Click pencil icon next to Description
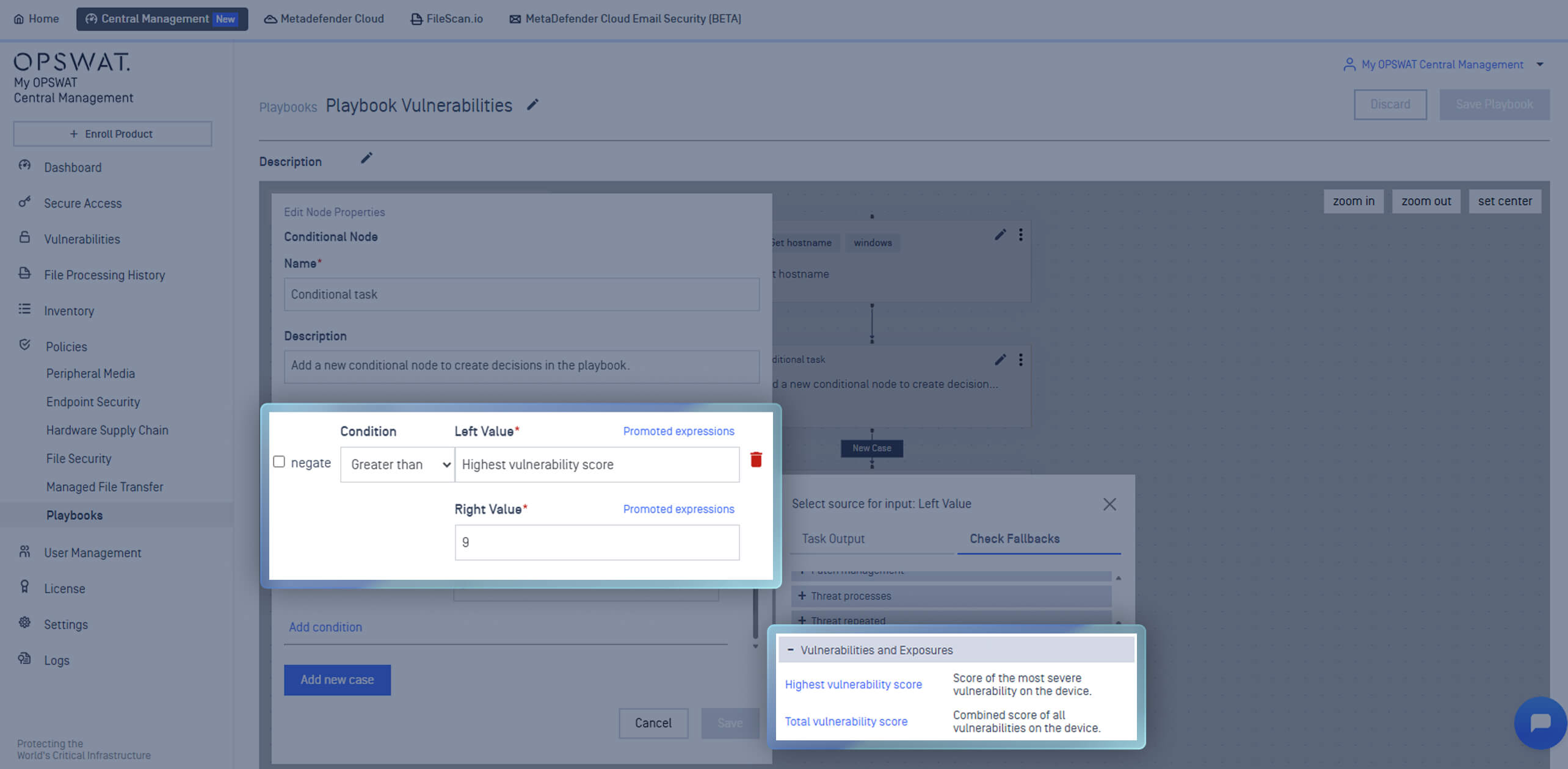The width and height of the screenshot is (1568, 769). click(366, 159)
